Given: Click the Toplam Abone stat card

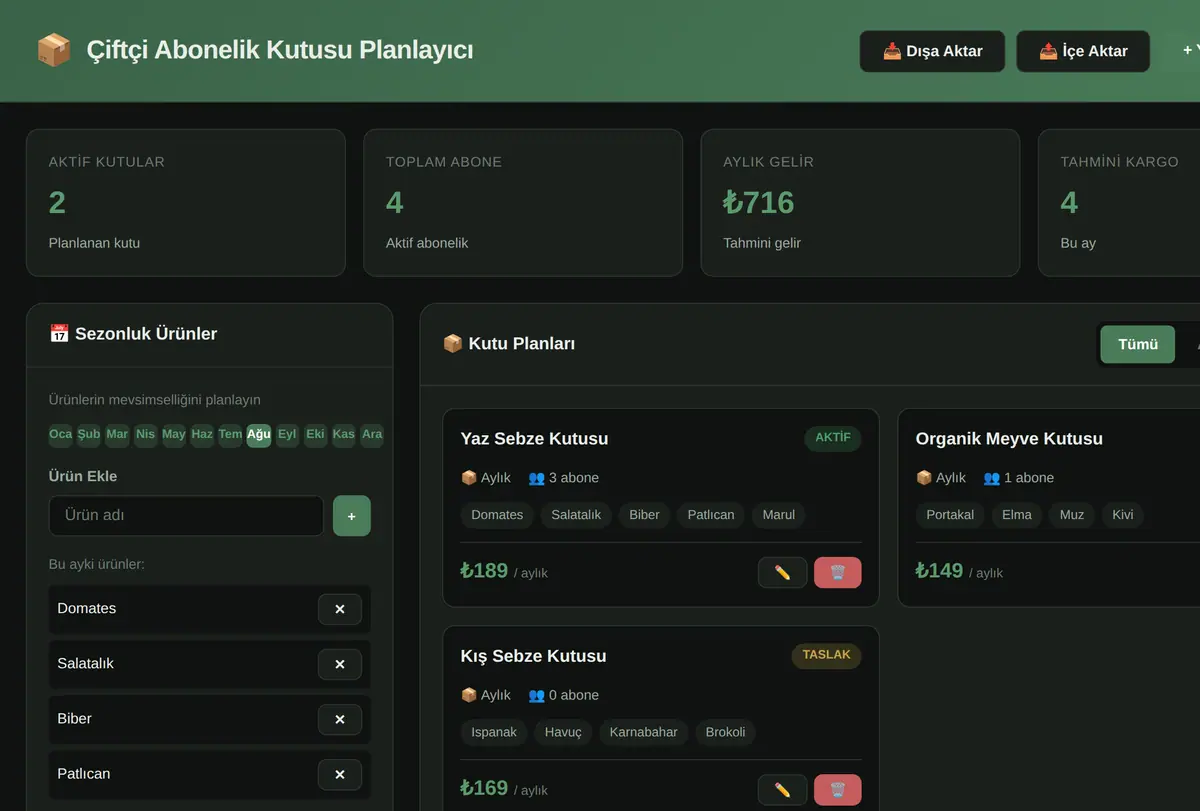Looking at the screenshot, I should point(523,203).
